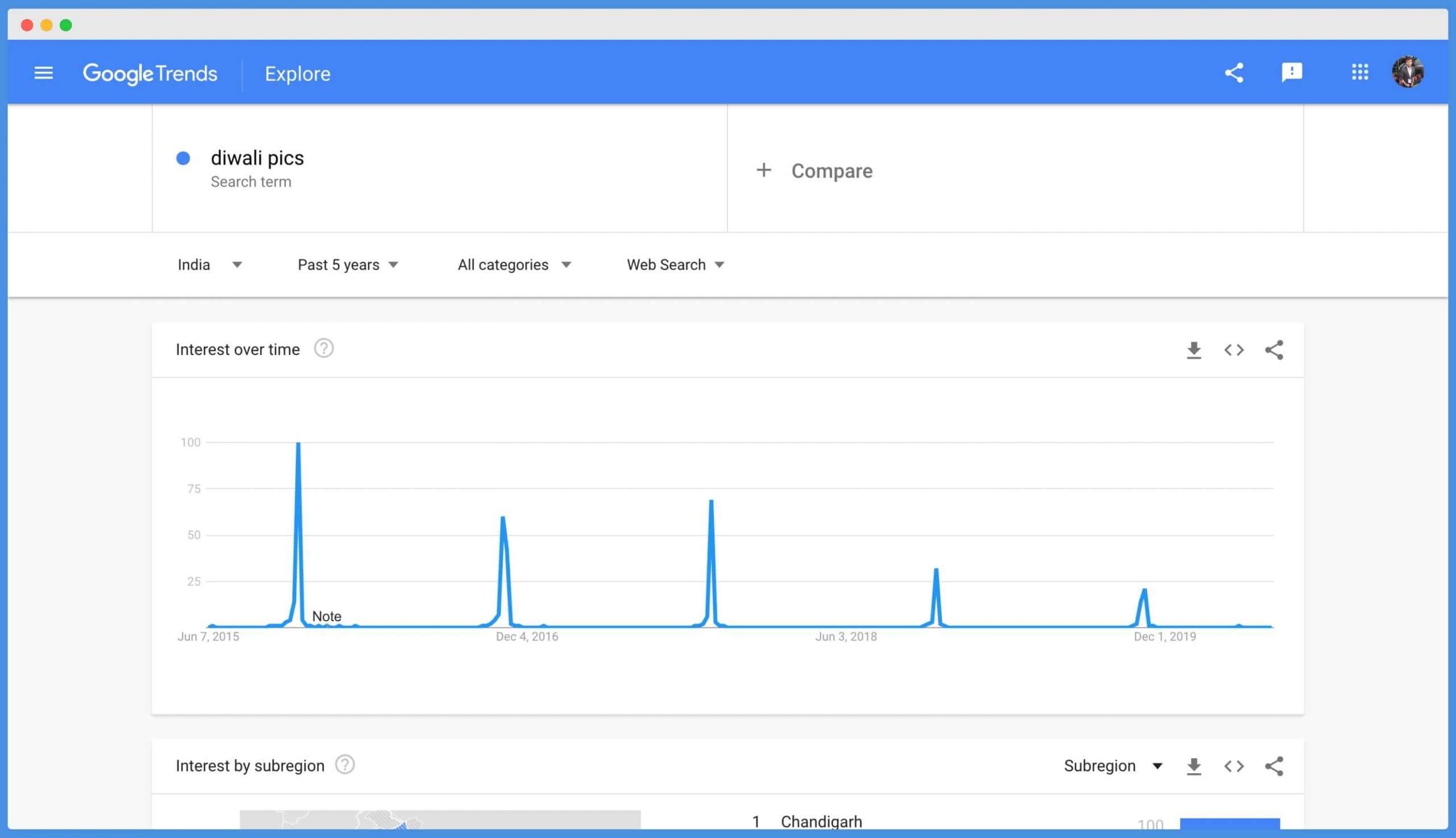Share the Interest over time chart

(1273, 349)
